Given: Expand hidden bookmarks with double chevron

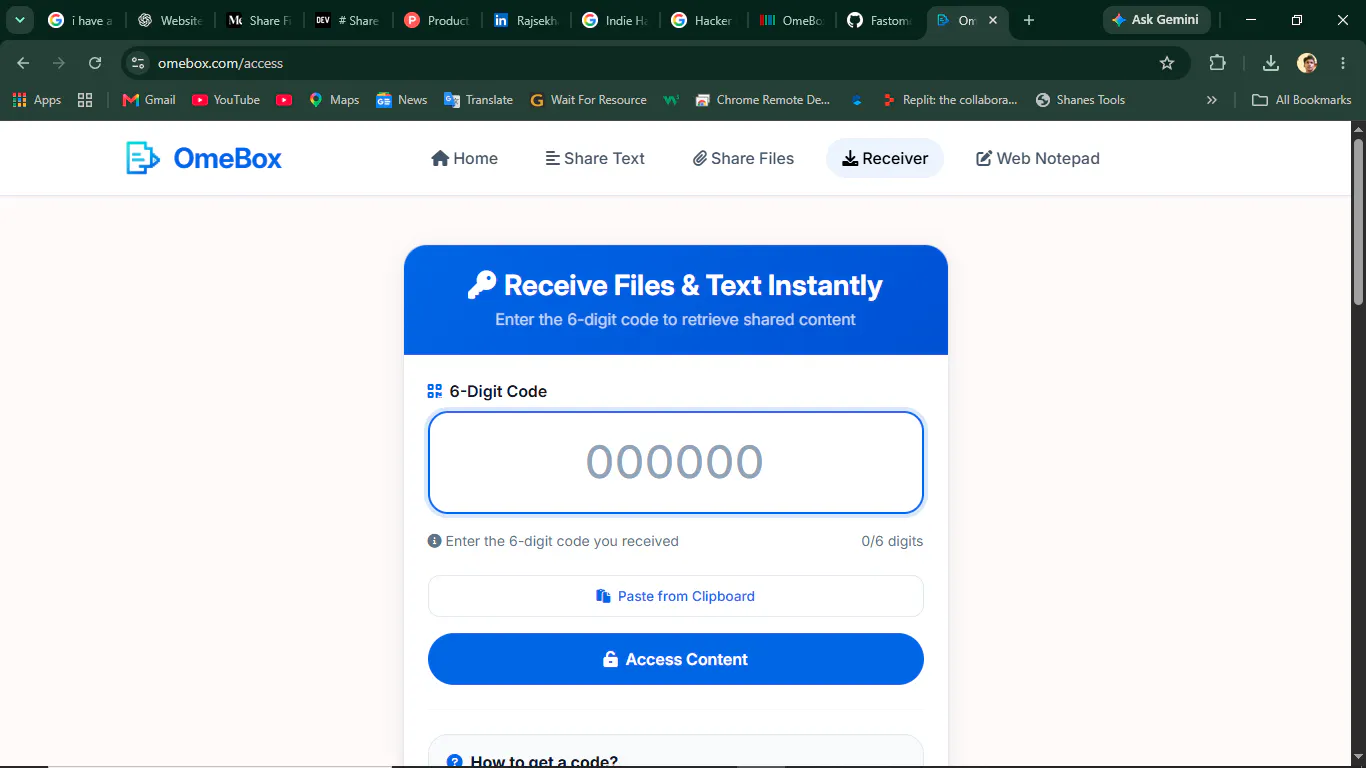Looking at the screenshot, I should click(x=1212, y=100).
